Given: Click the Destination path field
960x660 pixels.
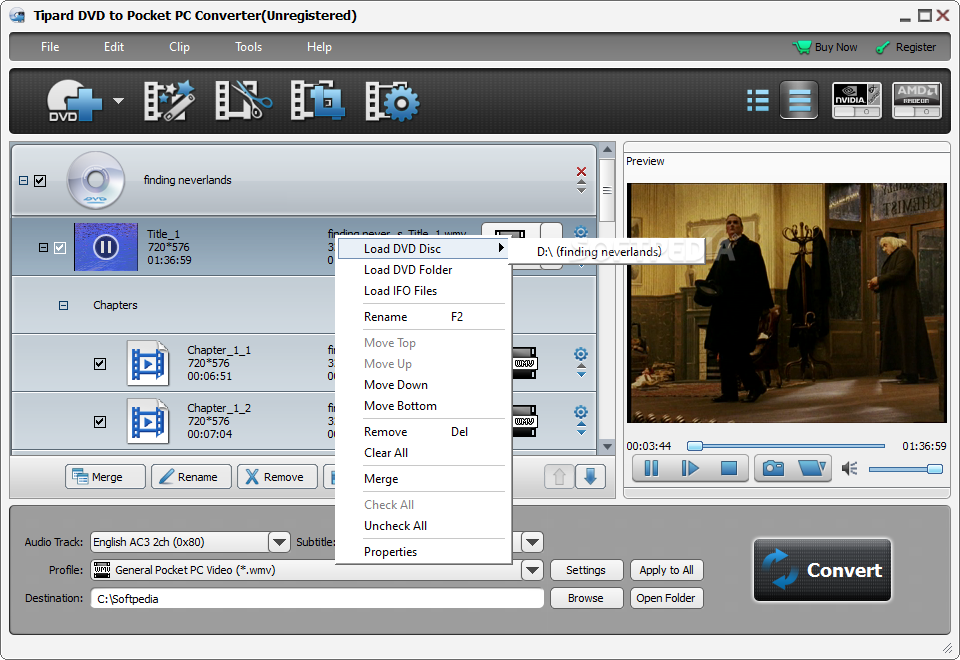Looking at the screenshot, I should tap(317, 599).
